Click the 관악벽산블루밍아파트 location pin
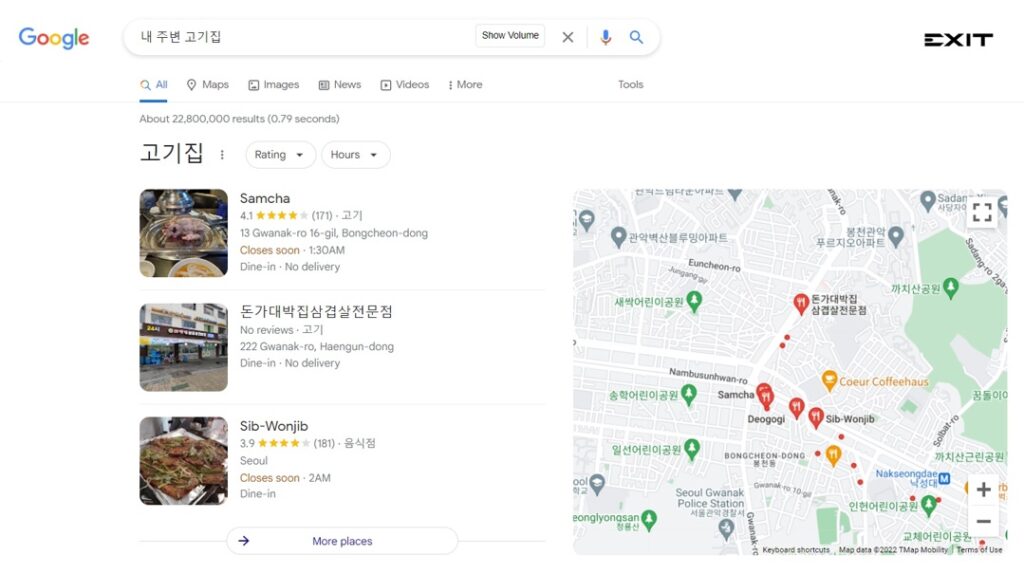 click(x=618, y=236)
